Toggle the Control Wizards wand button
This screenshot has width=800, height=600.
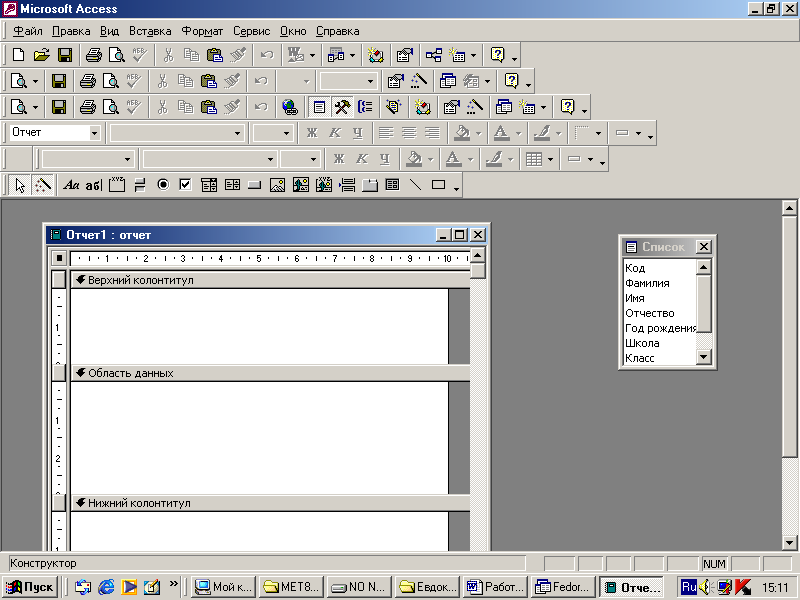pos(43,185)
